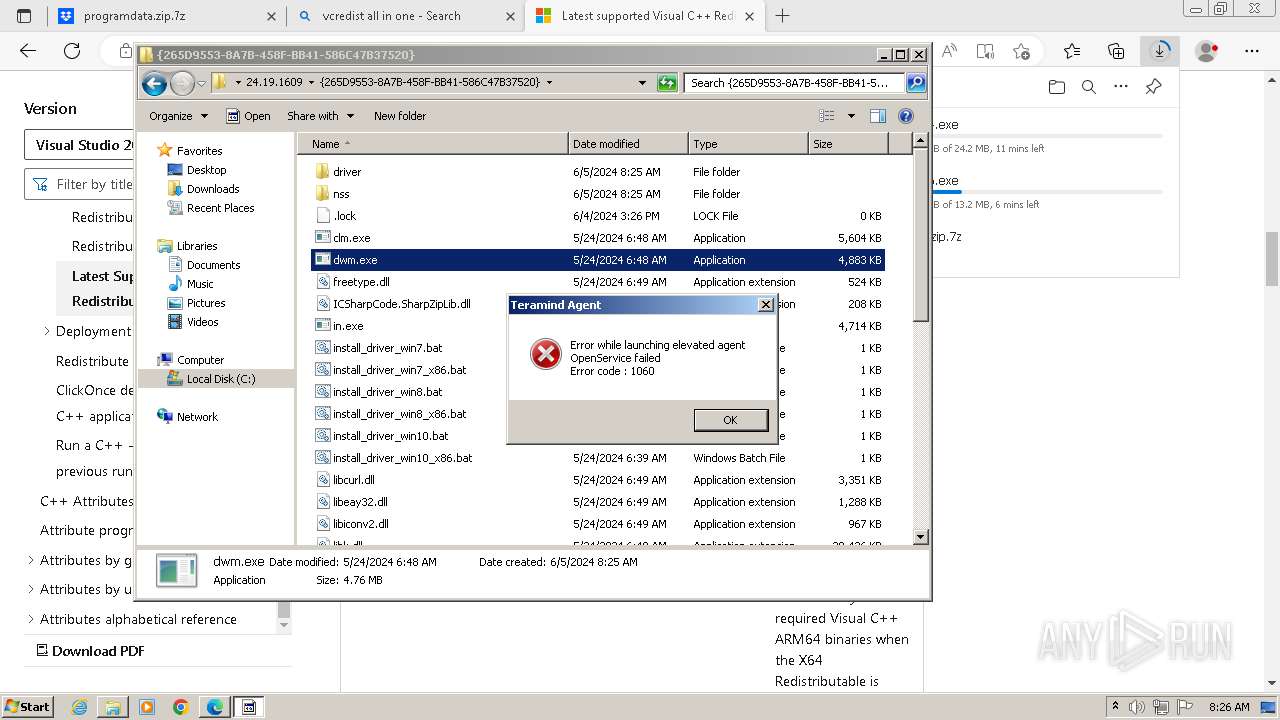
Task: Click the Explorer address bar refresh icon
Action: pyautogui.click(x=668, y=83)
